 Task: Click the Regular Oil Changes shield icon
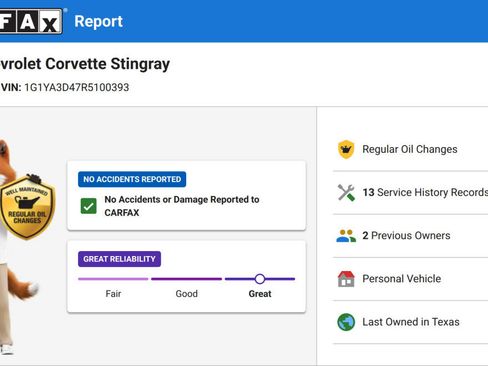[x=346, y=149]
